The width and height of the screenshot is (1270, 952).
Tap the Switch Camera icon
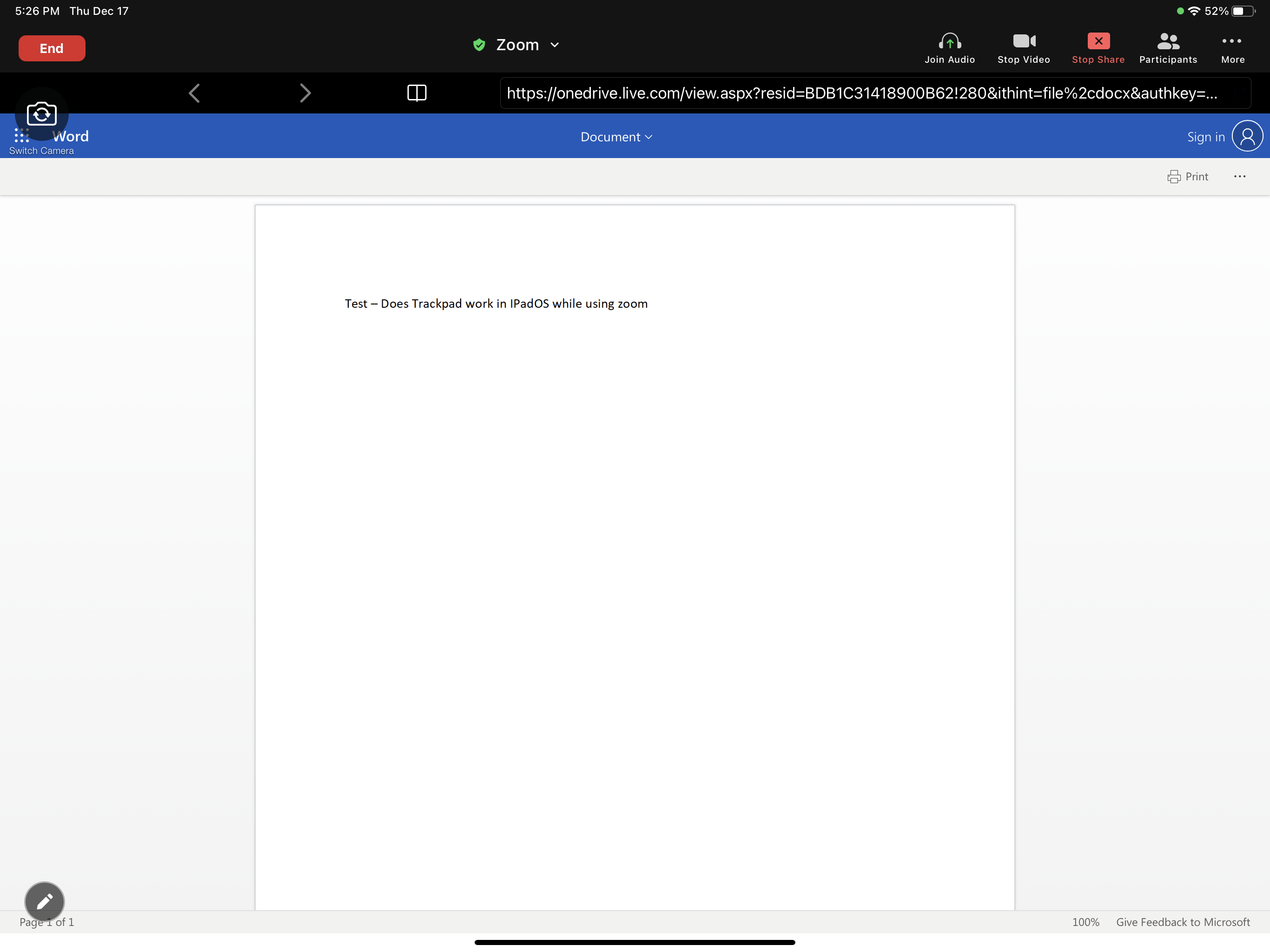pos(41,114)
